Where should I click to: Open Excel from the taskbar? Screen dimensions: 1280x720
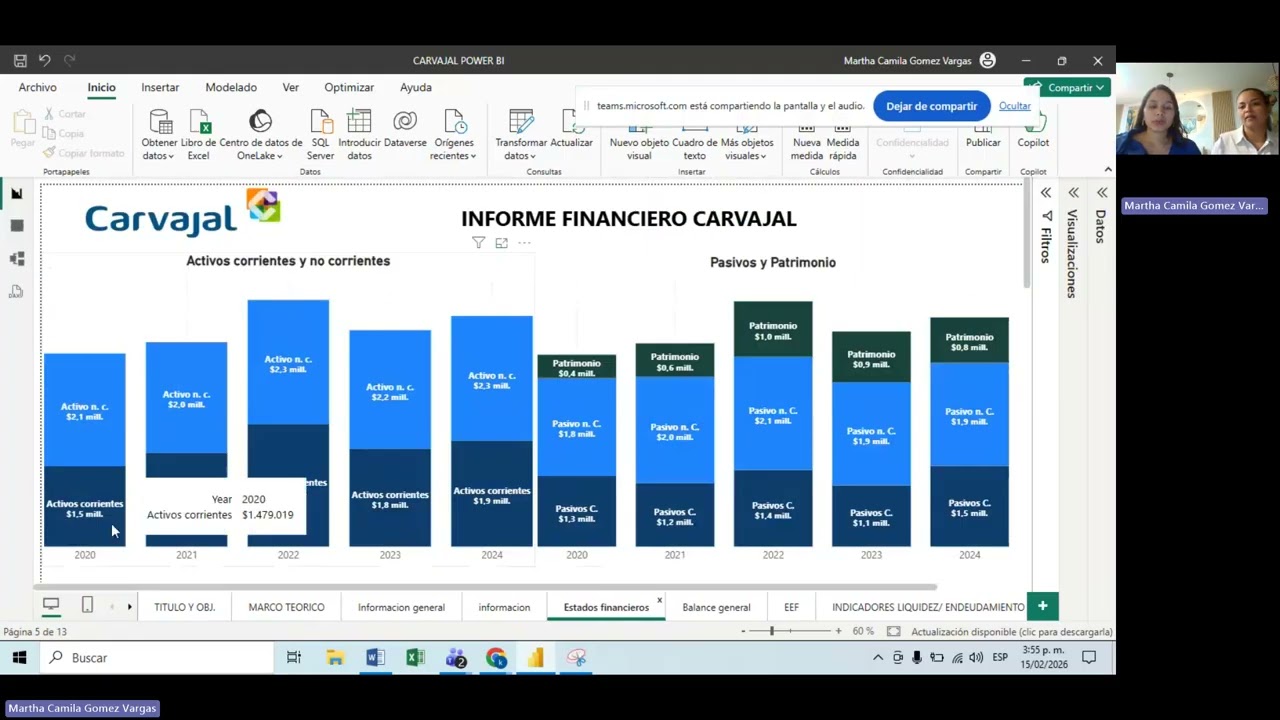pos(415,658)
